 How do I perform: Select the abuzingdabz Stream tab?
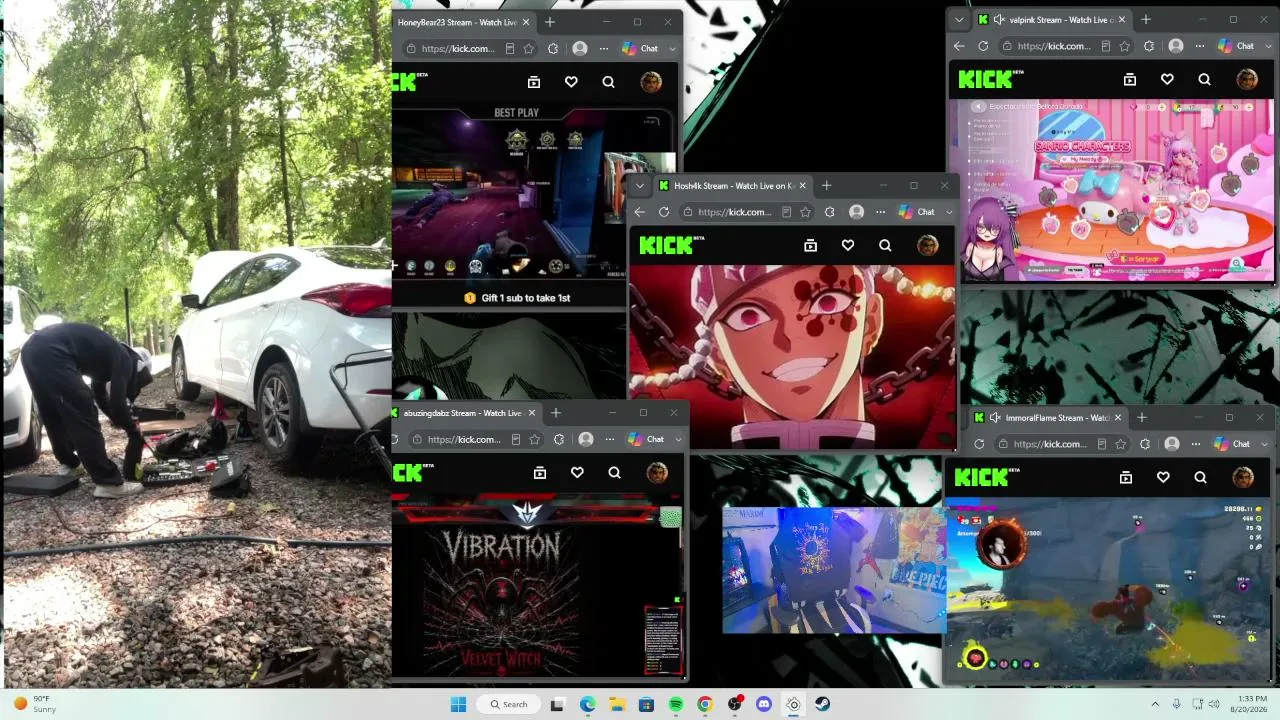(x=463, y=413)
